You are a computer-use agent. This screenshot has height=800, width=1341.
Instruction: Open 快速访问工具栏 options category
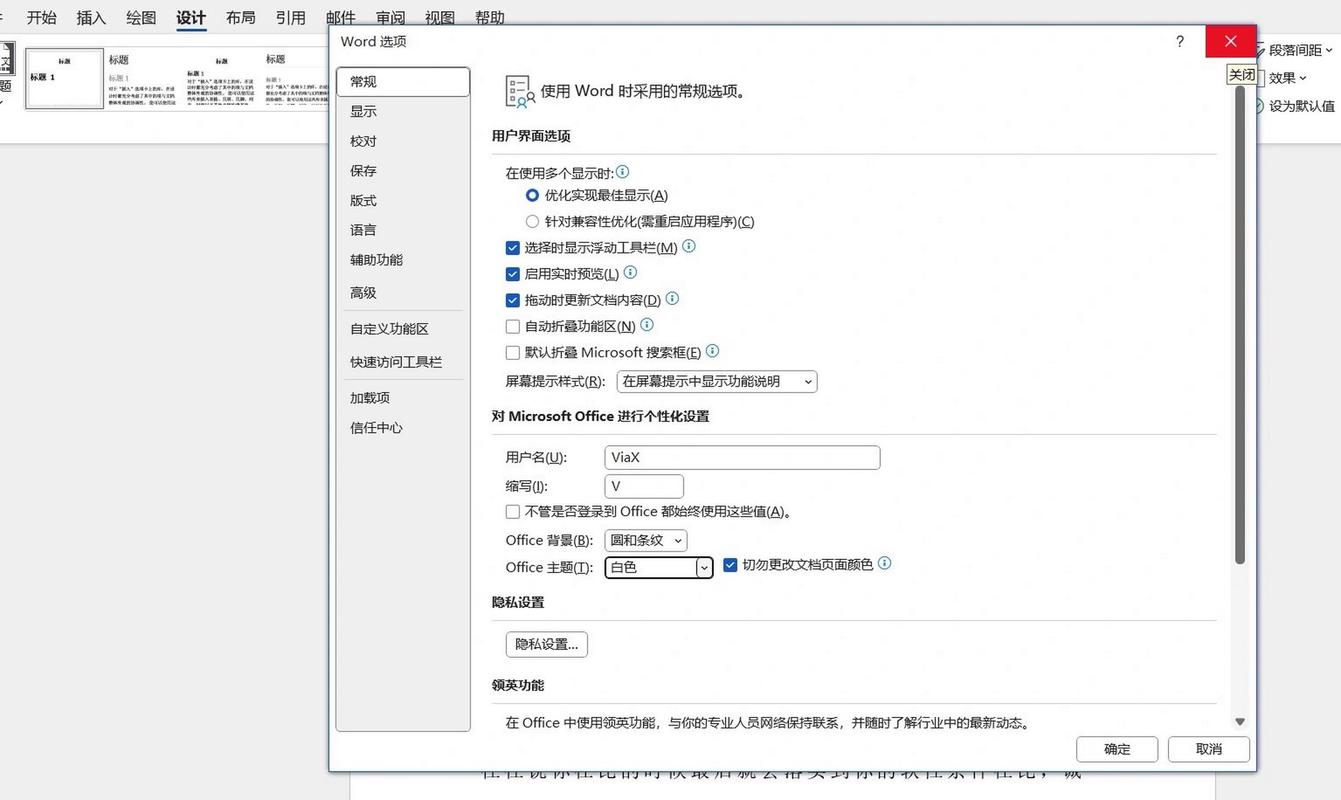click(403, 362)
